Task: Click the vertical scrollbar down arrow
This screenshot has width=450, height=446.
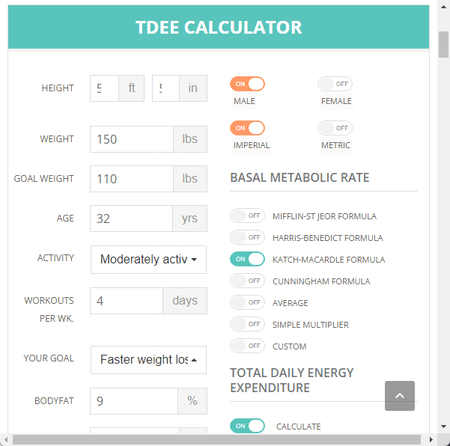Action: (443, 426)
